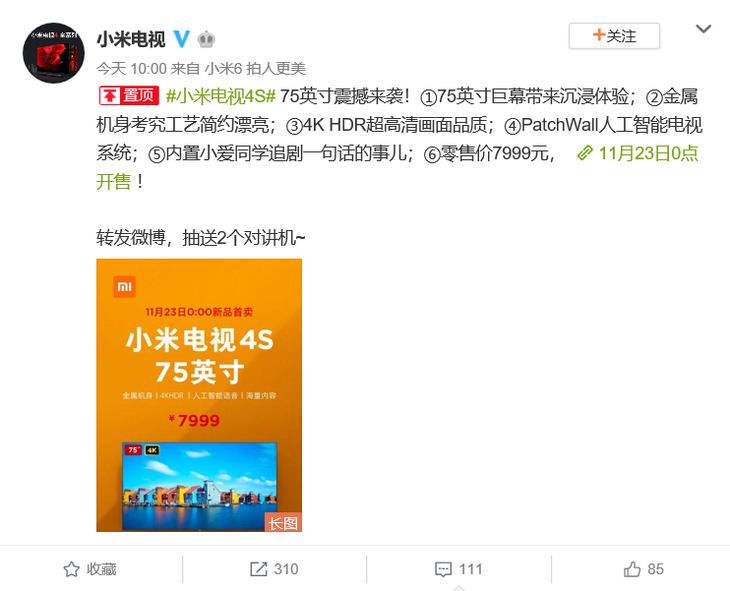Favorite the post with star icon
This screenshot has height=591, width=730.
tap(71, 569)
